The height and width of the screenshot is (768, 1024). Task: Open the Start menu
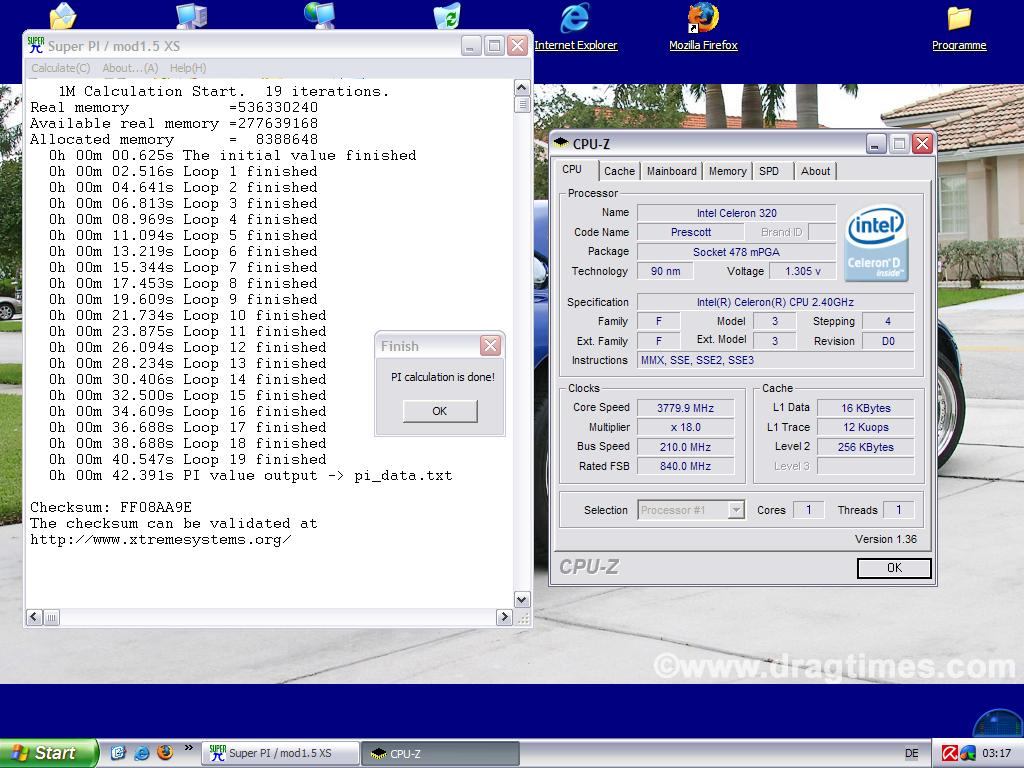tap(48, 754)
